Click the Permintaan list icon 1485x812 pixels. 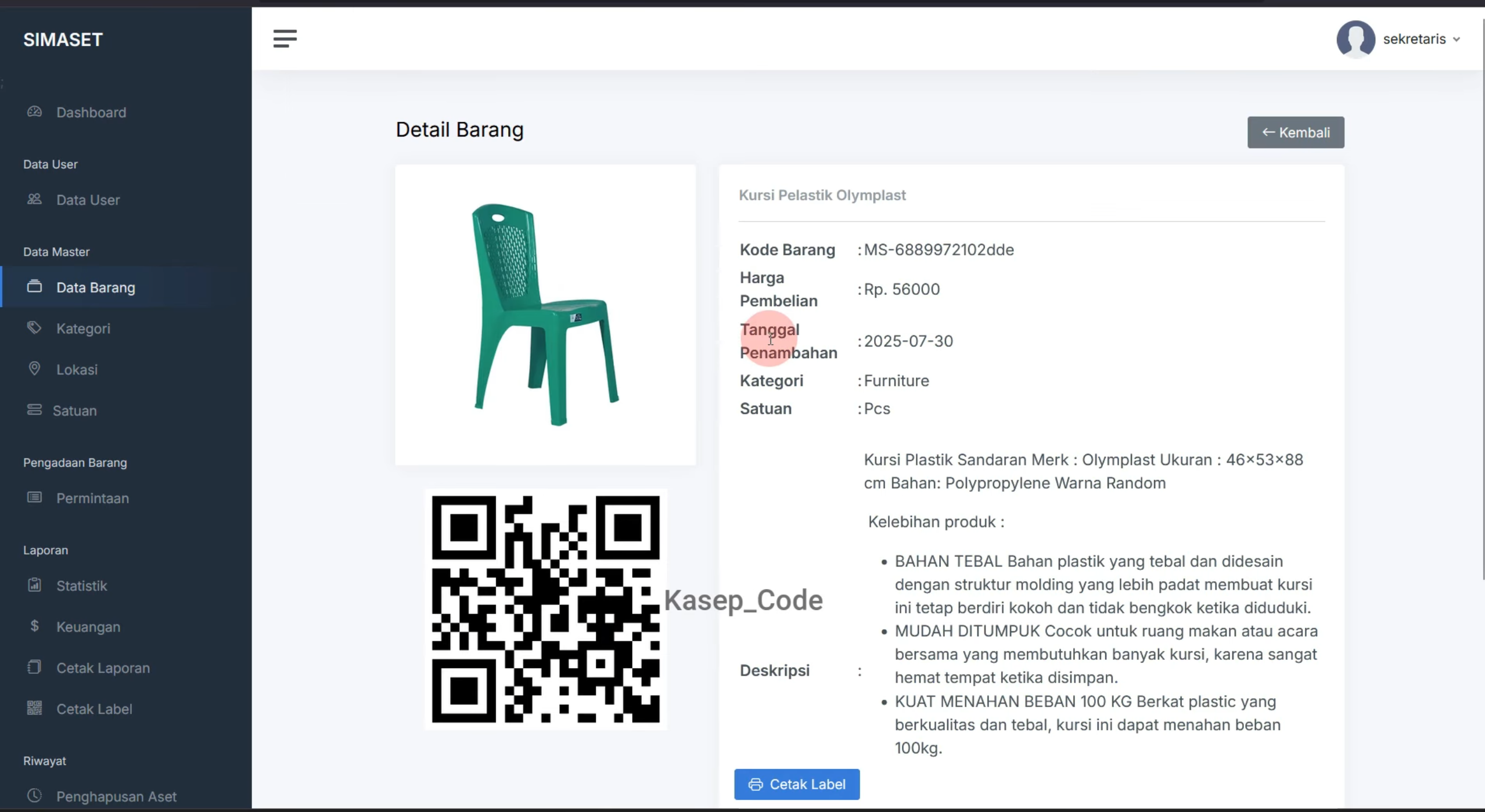[x=34, y=497]
